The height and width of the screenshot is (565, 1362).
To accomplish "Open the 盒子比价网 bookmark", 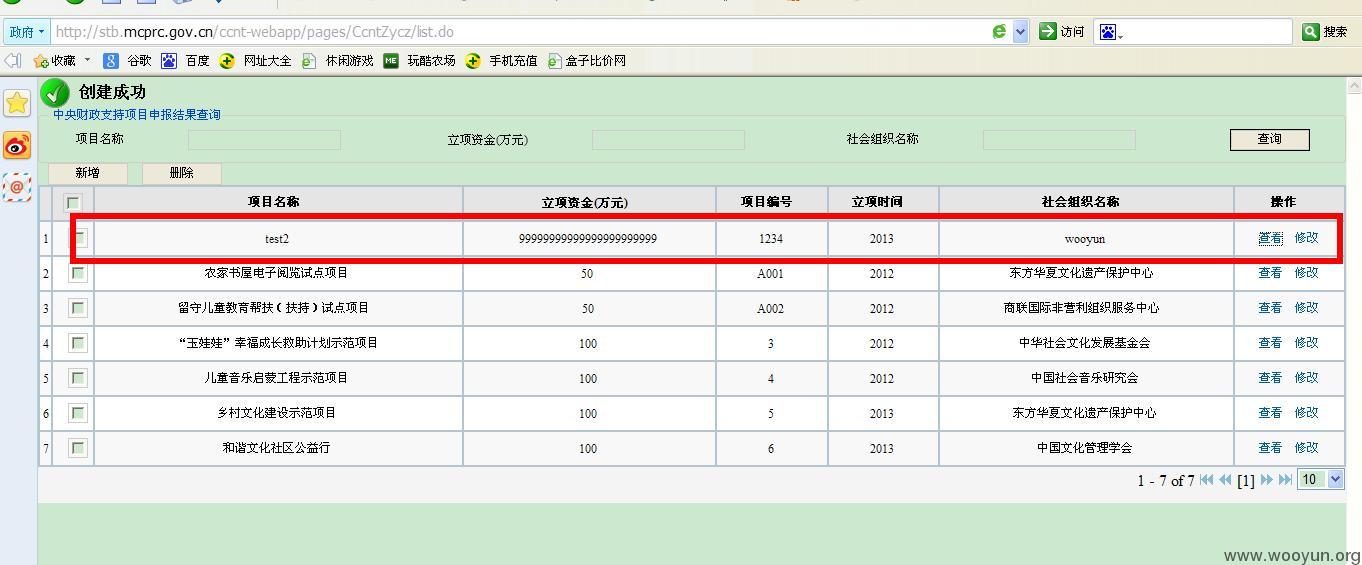I will click(x=587, y=61).
